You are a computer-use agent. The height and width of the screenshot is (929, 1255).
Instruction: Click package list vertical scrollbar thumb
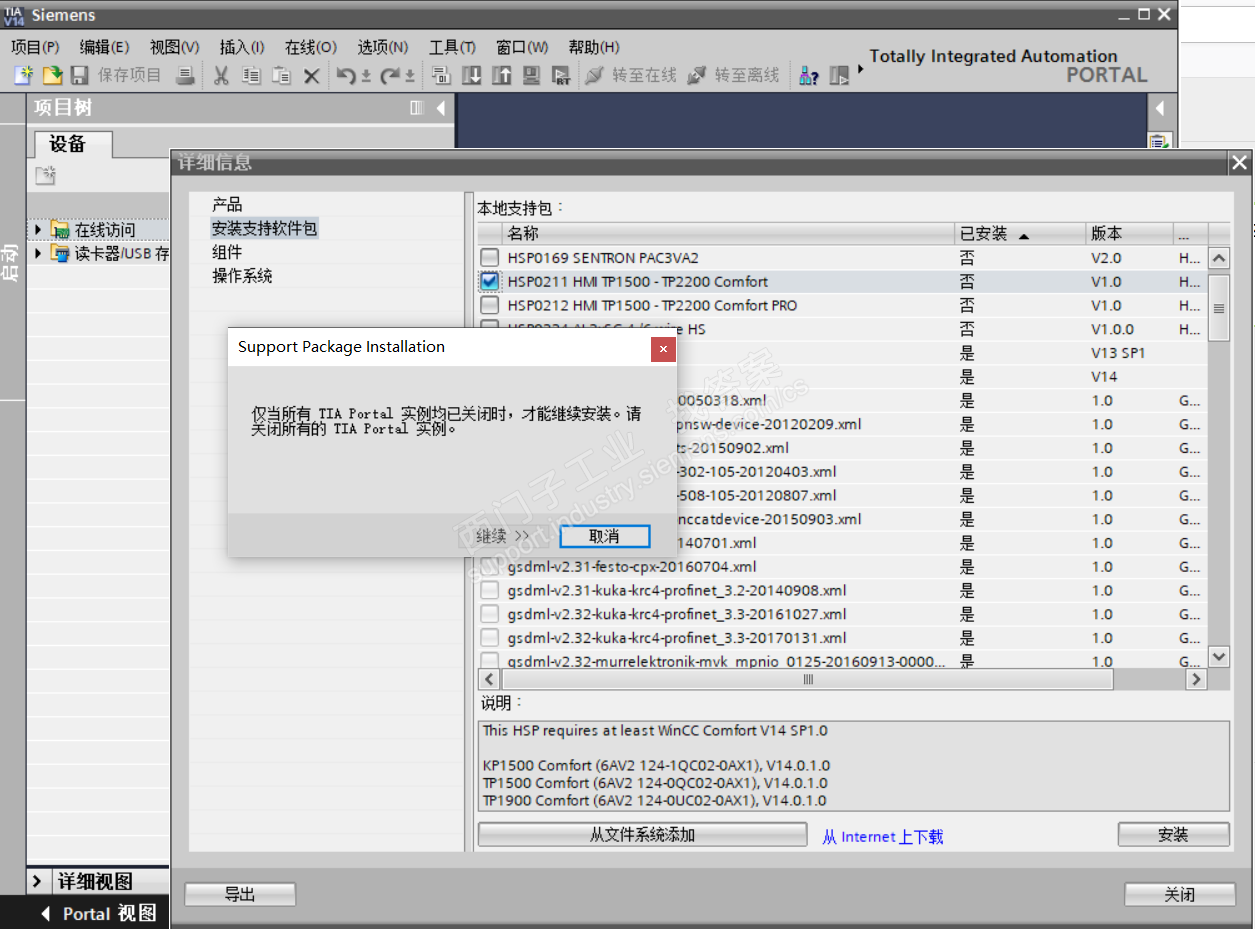click(1219, 308)
